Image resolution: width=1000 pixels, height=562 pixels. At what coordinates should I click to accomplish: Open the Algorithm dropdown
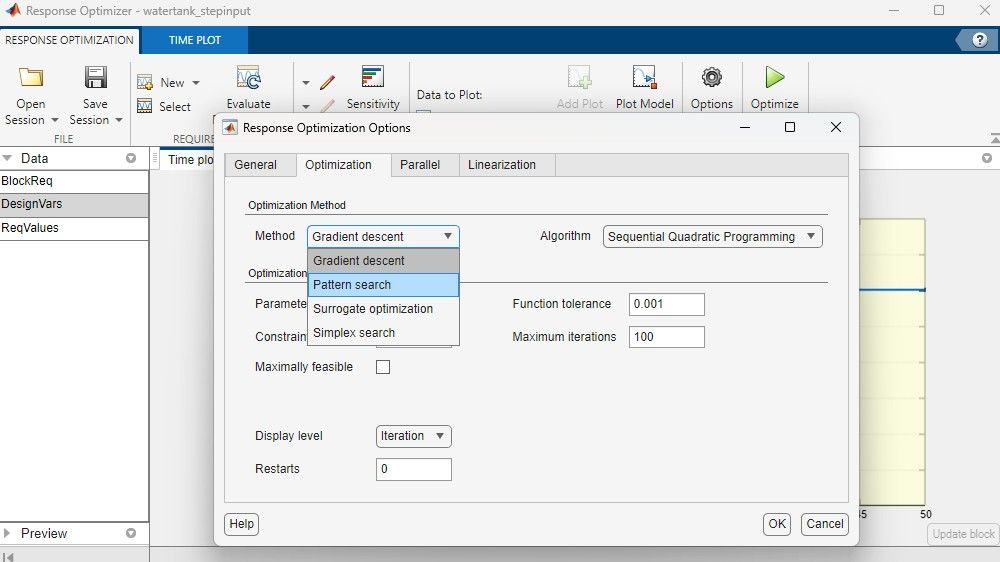click(x=713, y=237)
